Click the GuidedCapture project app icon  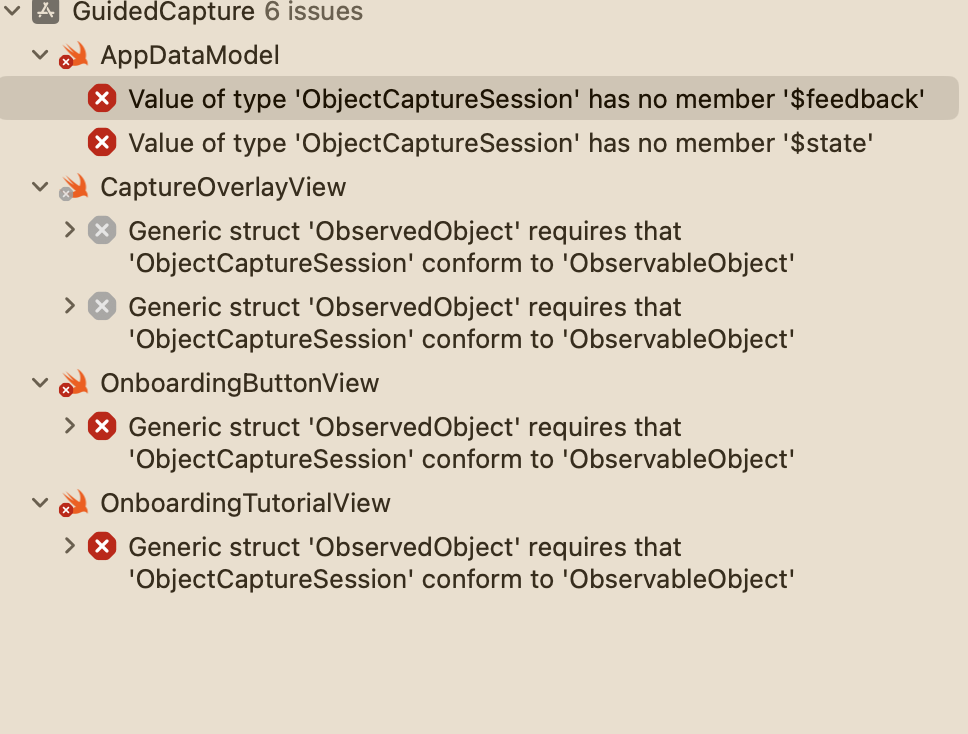tap(46, 10)
